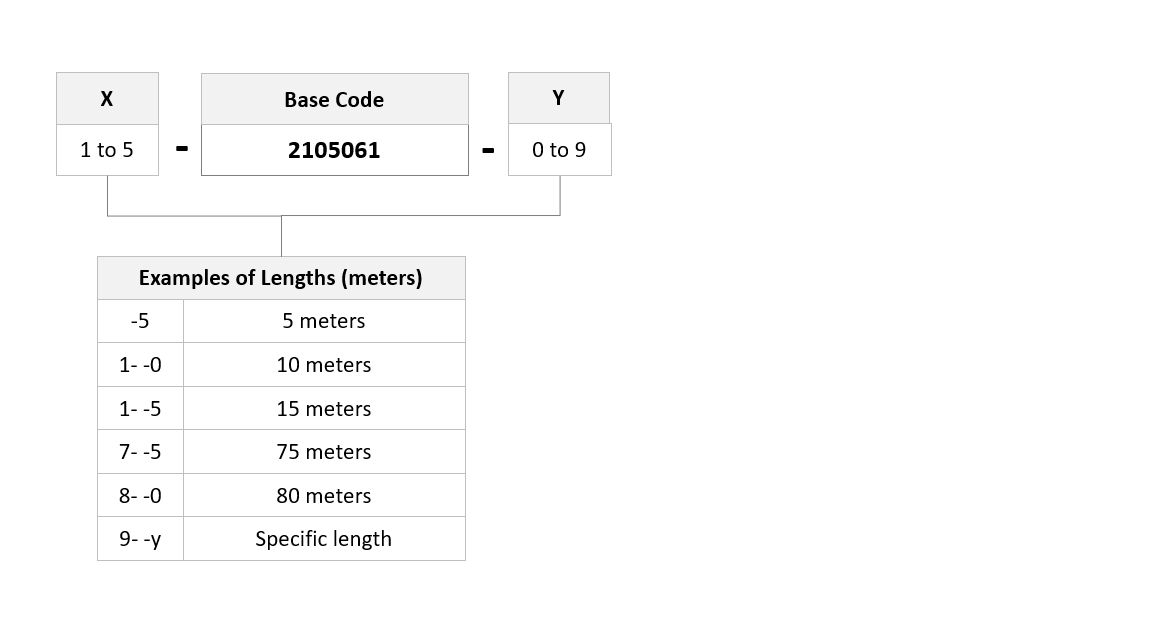Image resolution: width=1174 pixels, height=622 pixels.
Task: Click the X header cell
Action: [107, 98]
